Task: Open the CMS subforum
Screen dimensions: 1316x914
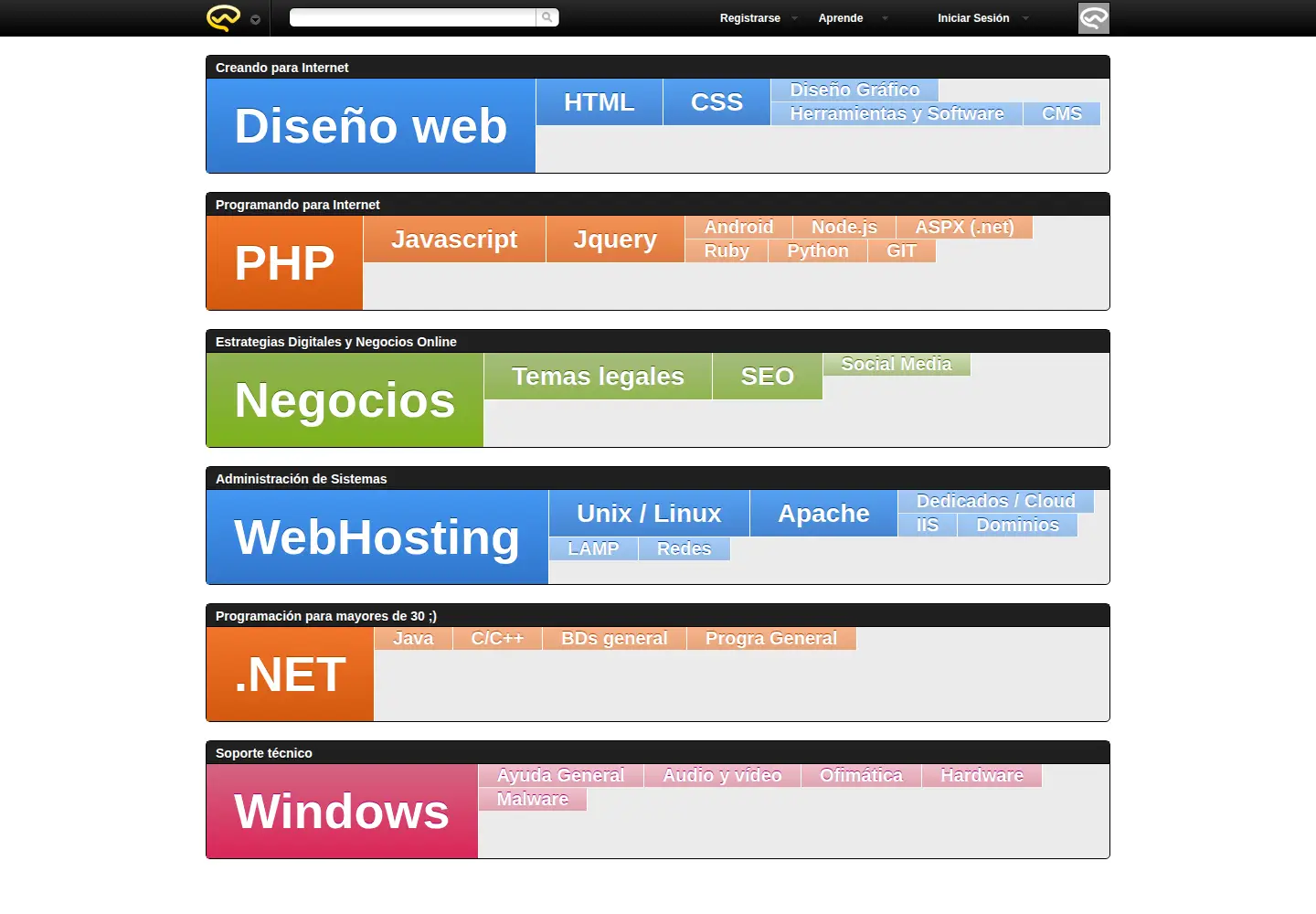Action: click(x=1062, y=113)
